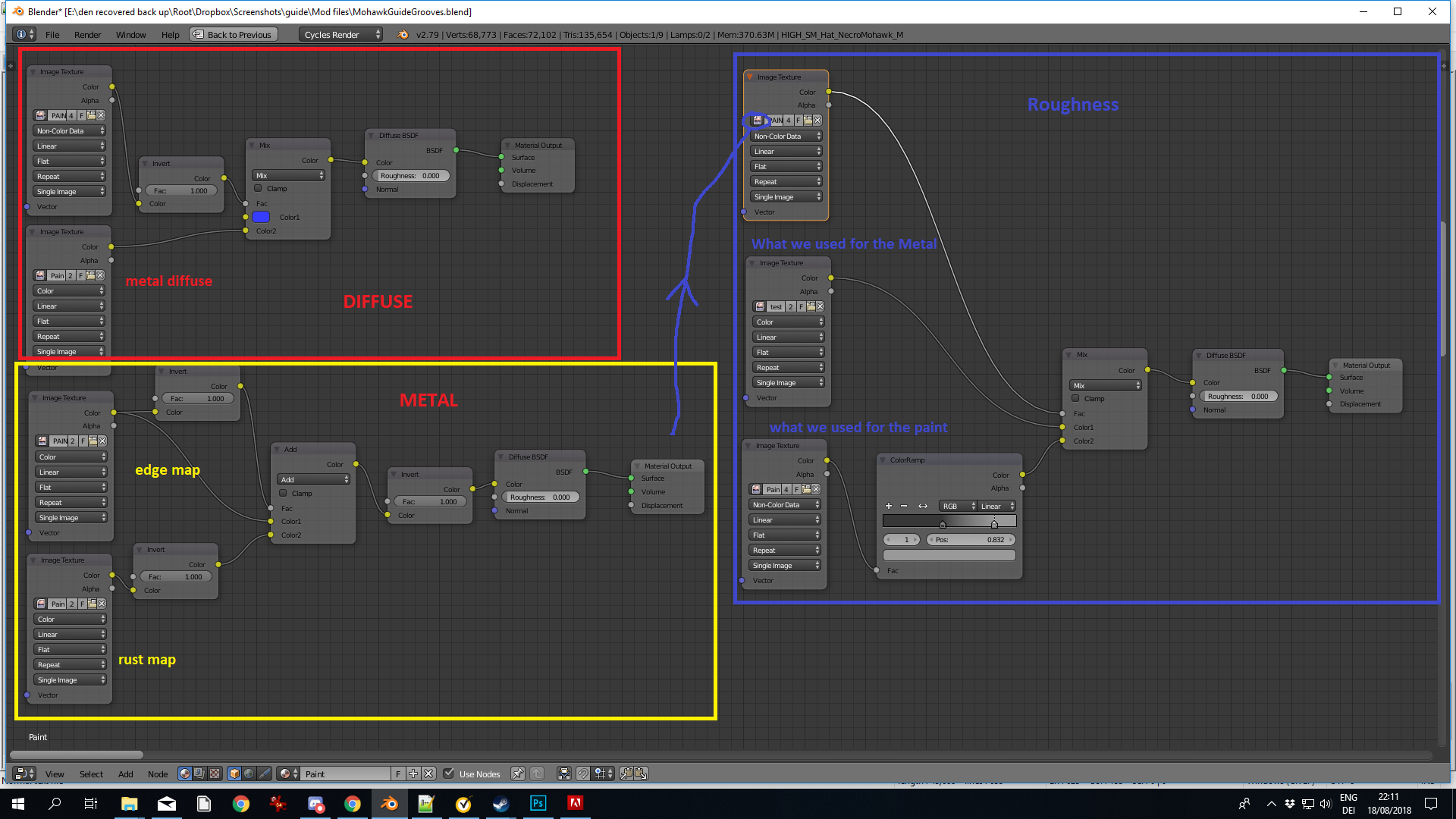
Task: Enable Clamp in Roughness Mix node
Action: 1075,398
